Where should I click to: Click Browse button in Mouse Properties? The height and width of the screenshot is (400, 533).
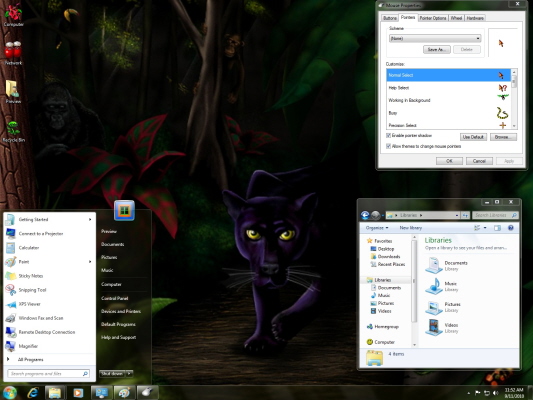click(x=503, y=137)
